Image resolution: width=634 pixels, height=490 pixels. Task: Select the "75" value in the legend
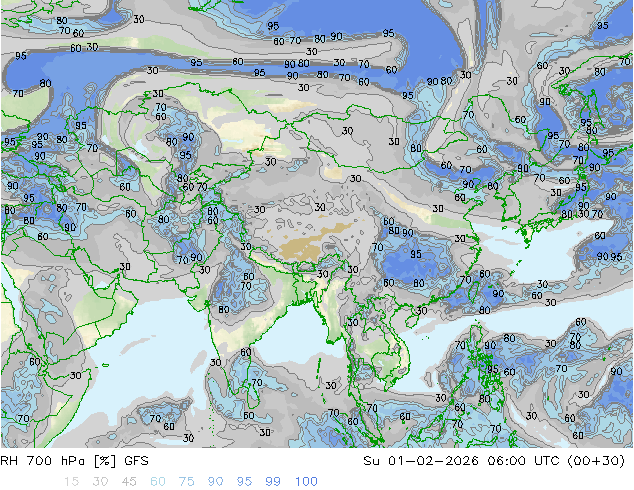tap(186, 482)
